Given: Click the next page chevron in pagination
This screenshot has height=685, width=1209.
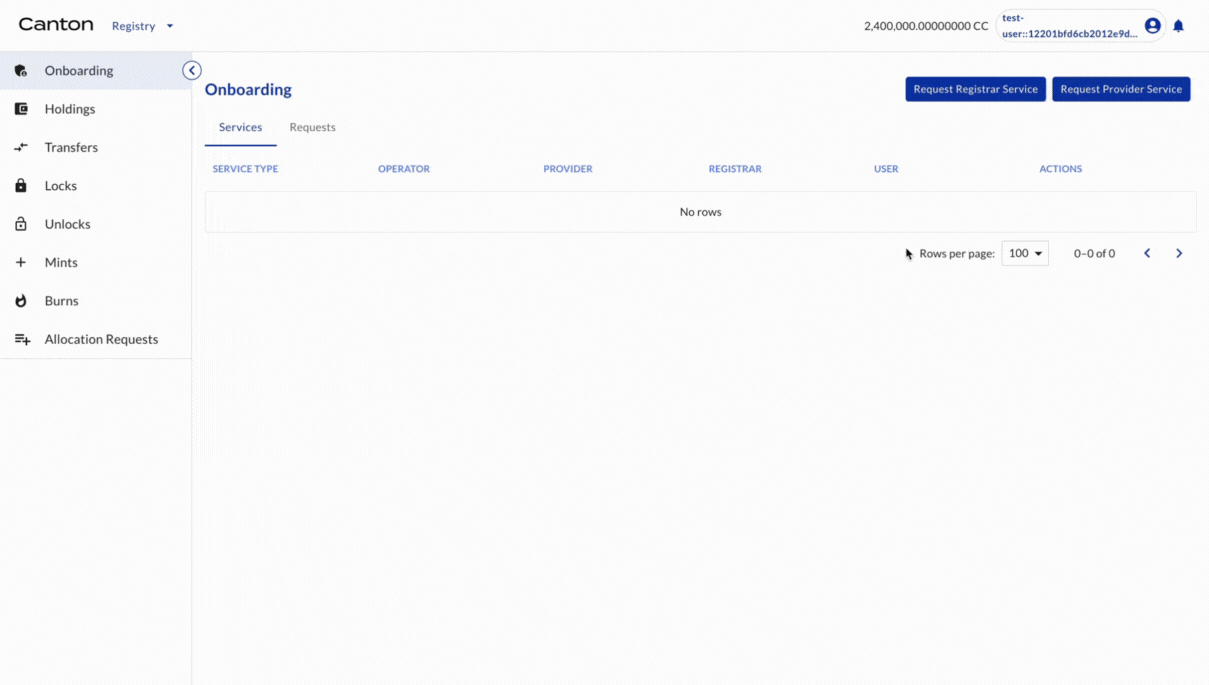Looking at the screenshot, I should 1179,253.
